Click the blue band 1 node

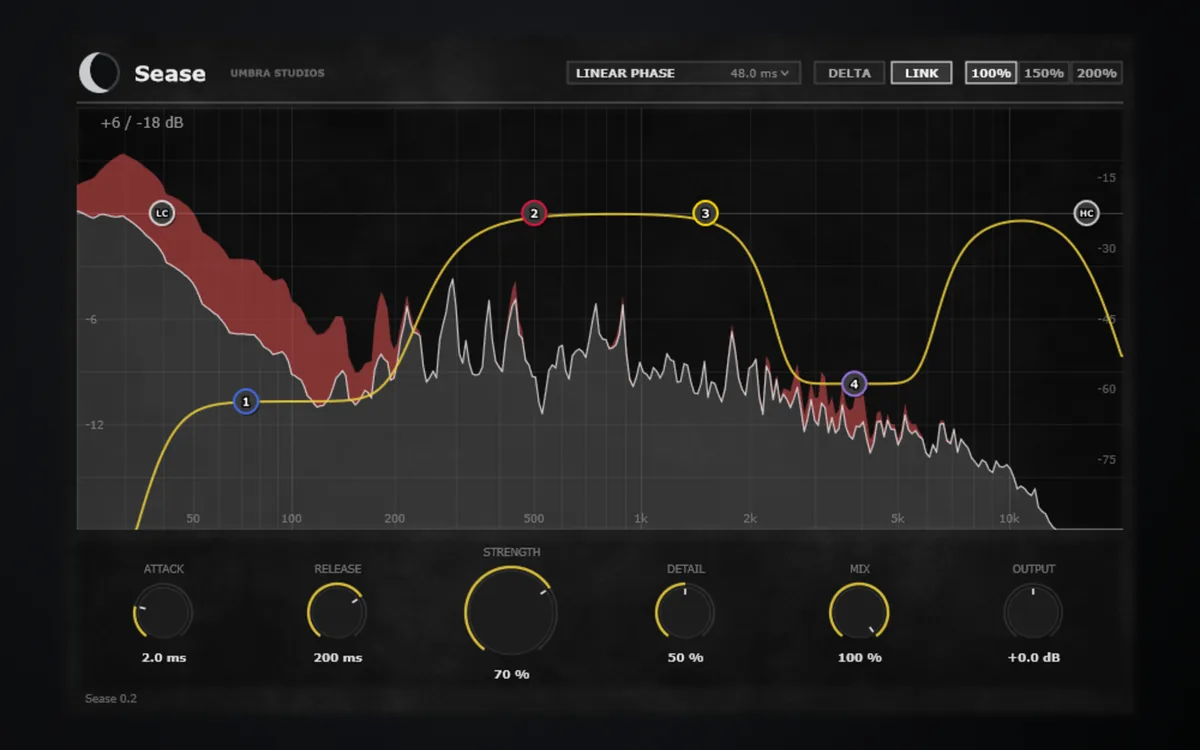246,402
